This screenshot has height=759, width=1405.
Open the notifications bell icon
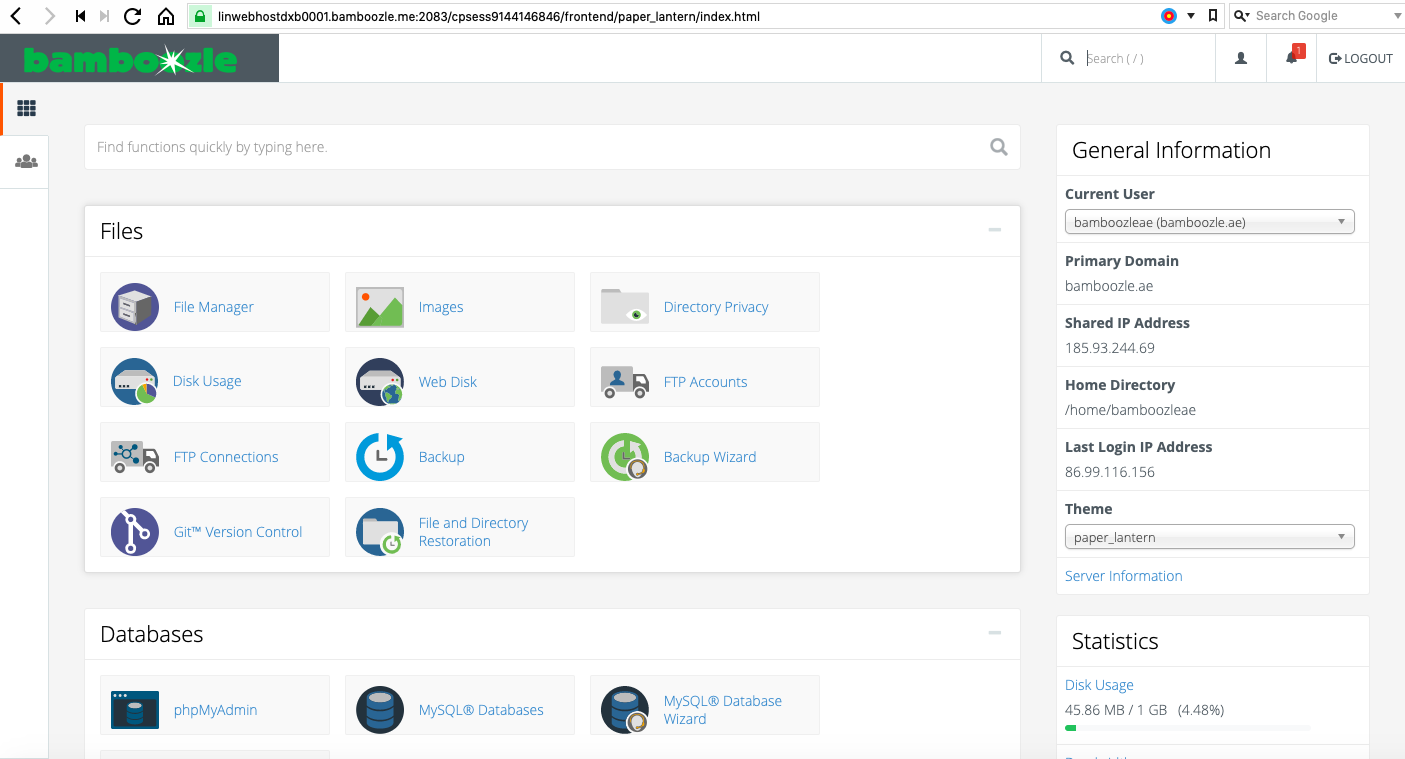pyautogui.click(x=1292, y=58)
